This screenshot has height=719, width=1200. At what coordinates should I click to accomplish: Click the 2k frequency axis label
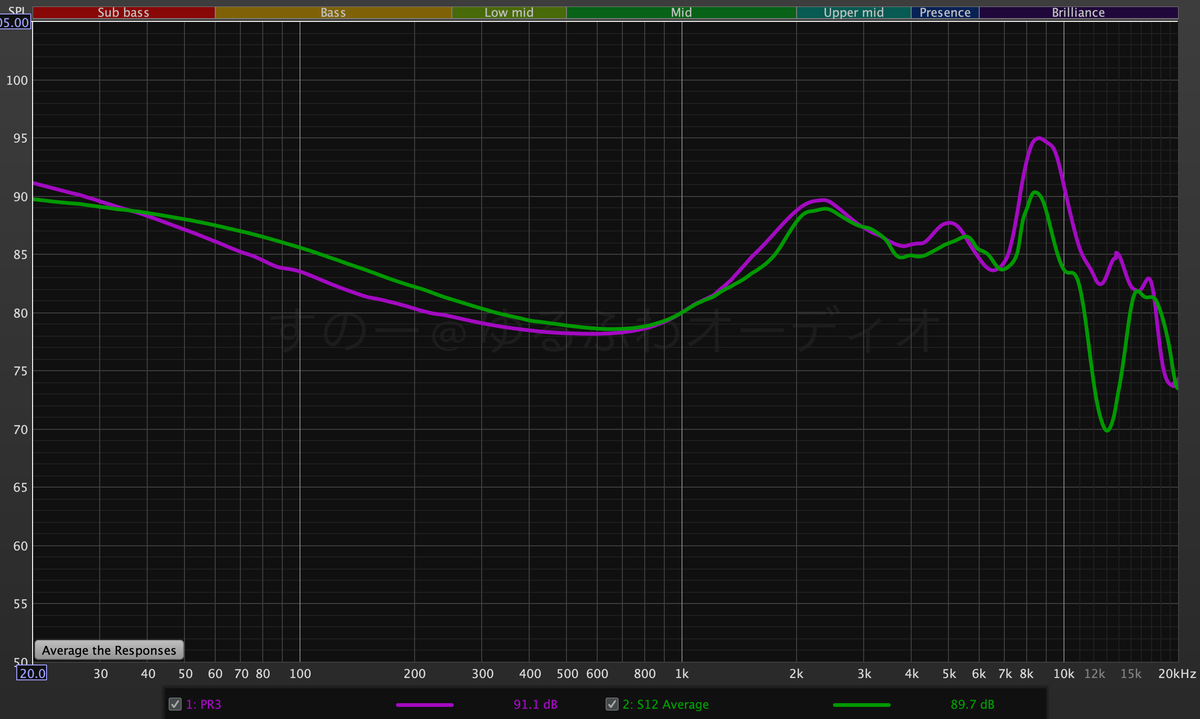[796, 674]
